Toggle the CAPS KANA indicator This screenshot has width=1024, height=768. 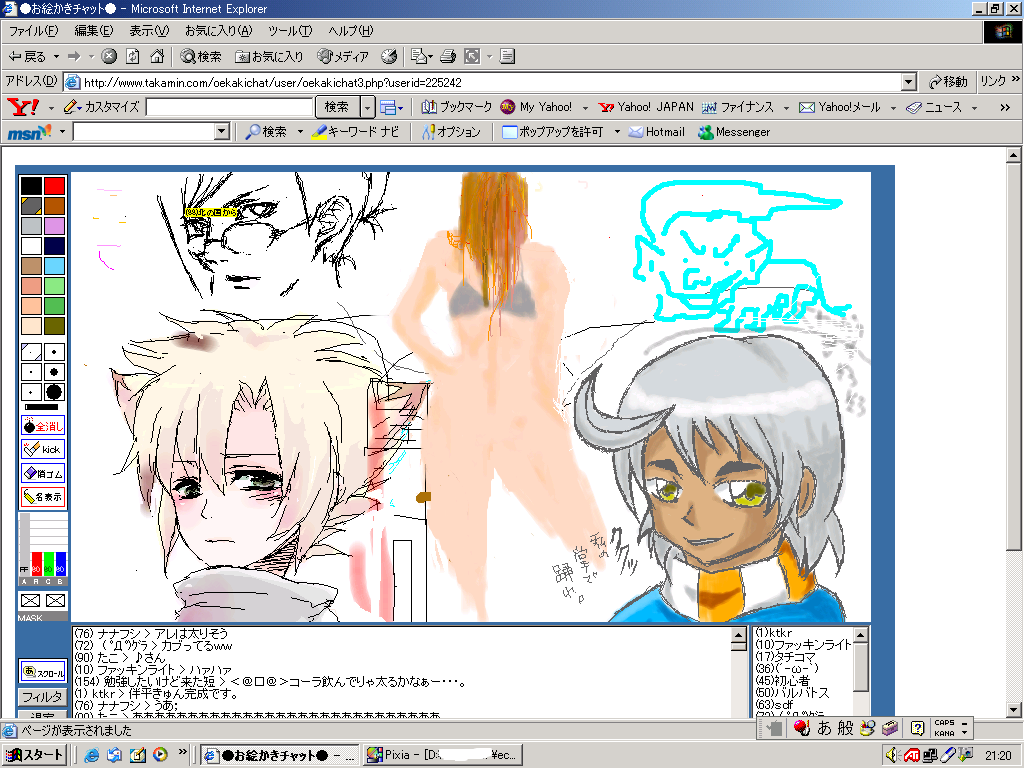coord(944,728)
